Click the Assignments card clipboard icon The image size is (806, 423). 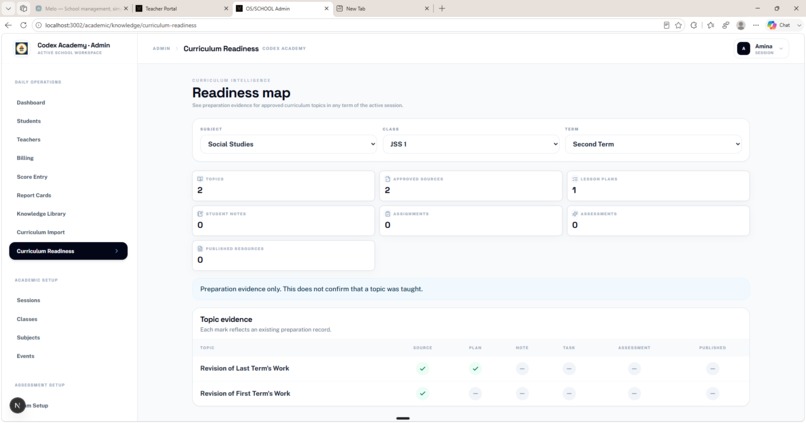pos(388,214)
